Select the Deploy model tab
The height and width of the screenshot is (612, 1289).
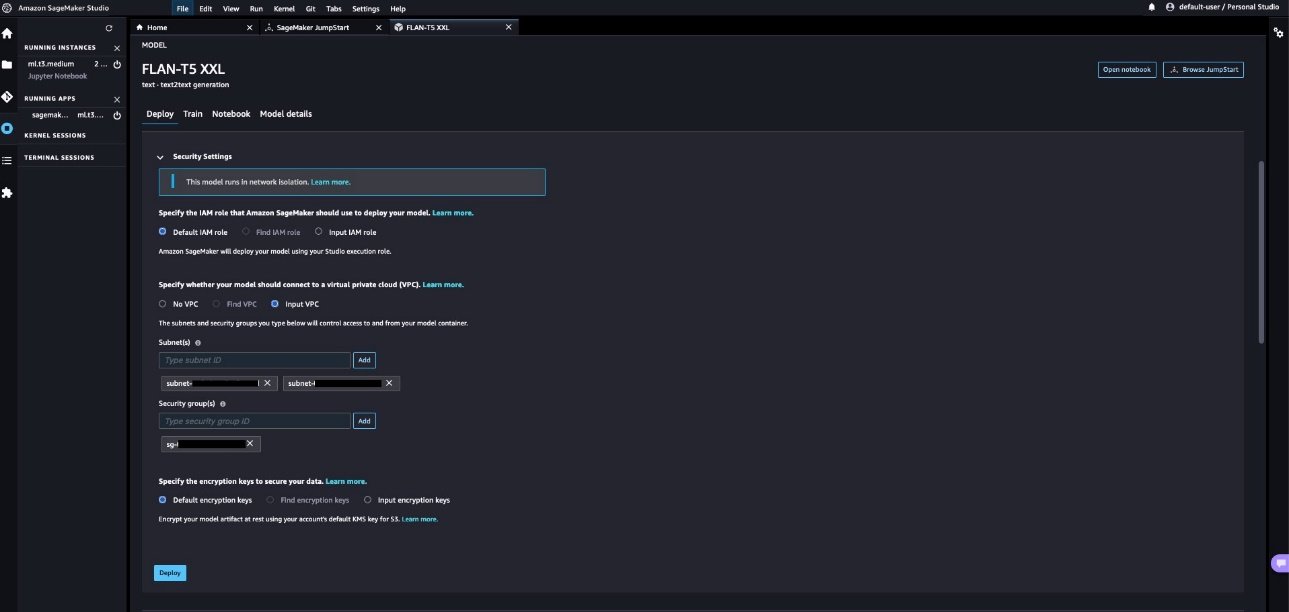click(160, 114)
